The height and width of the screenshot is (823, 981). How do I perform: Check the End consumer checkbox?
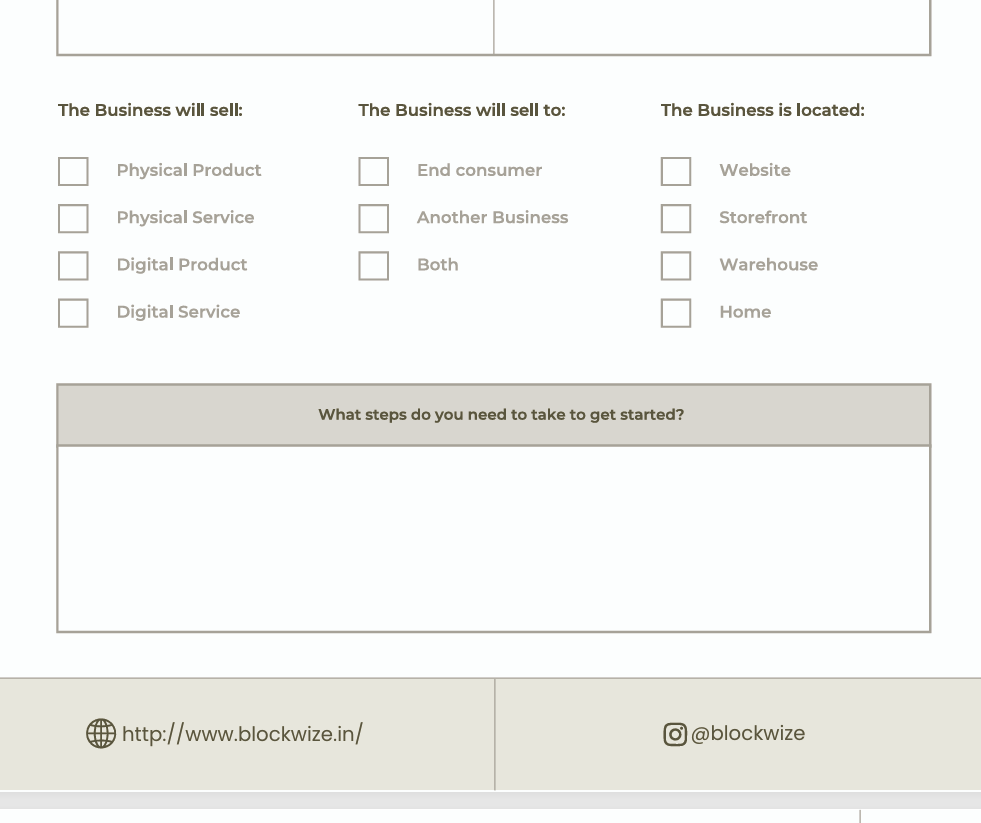click(x=373, y=171)
